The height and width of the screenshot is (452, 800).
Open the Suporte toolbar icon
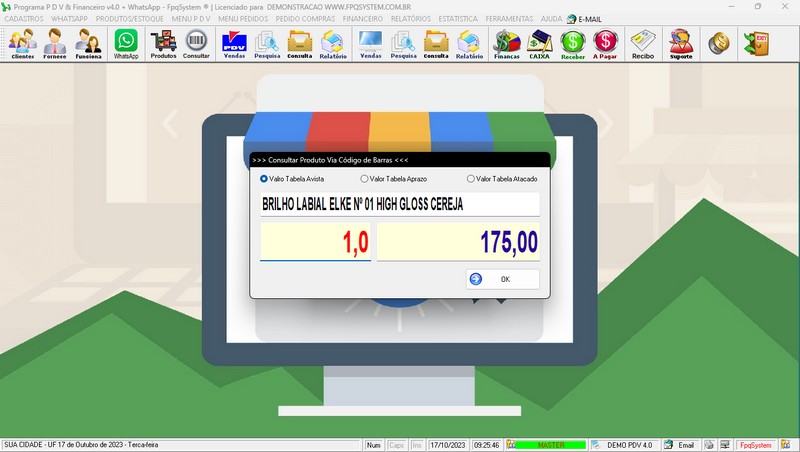(x=681, y=44)
